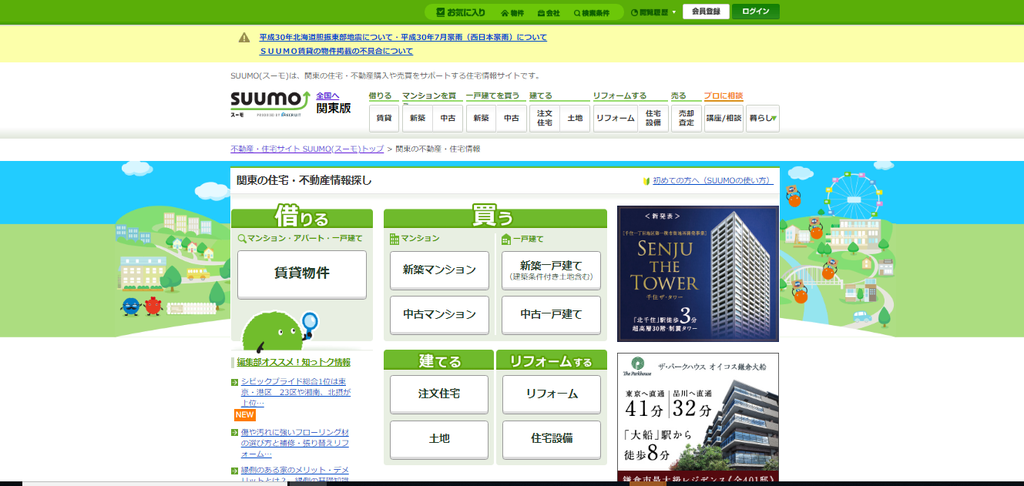The width and height of the screenshot is (1024, 486).
Task: Open 編集部オススメ！知っトク情報 heading link
Action: pyautogui.click(x=293, y=362)
